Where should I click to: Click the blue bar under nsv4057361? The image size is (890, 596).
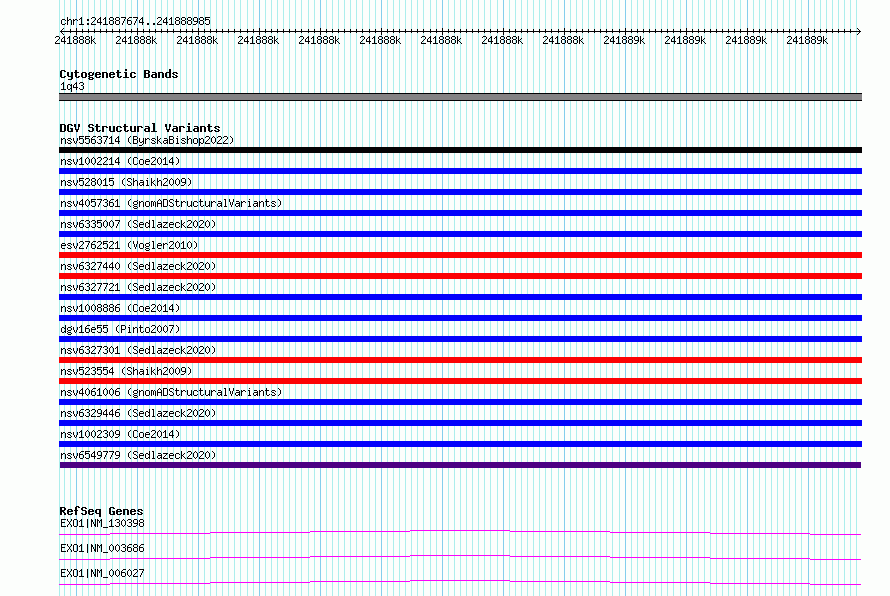(x=460, y=213)
